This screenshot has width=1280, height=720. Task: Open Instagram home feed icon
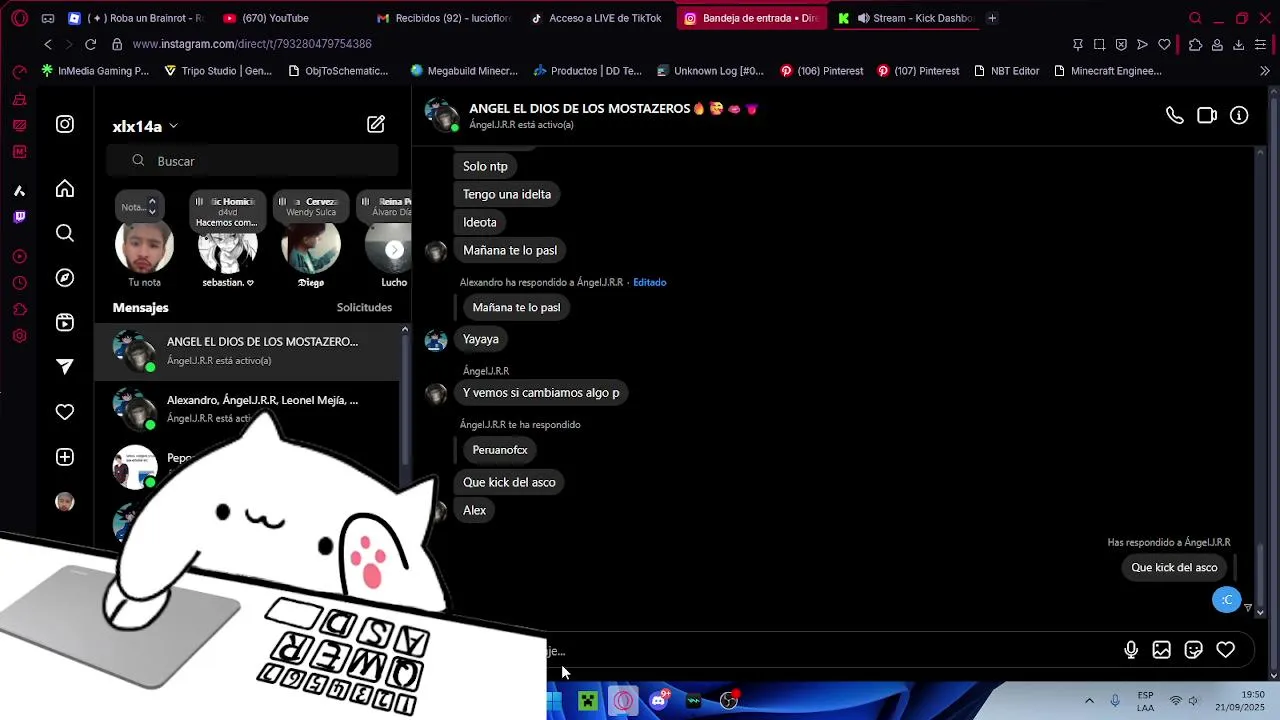[x=65, y=189]
